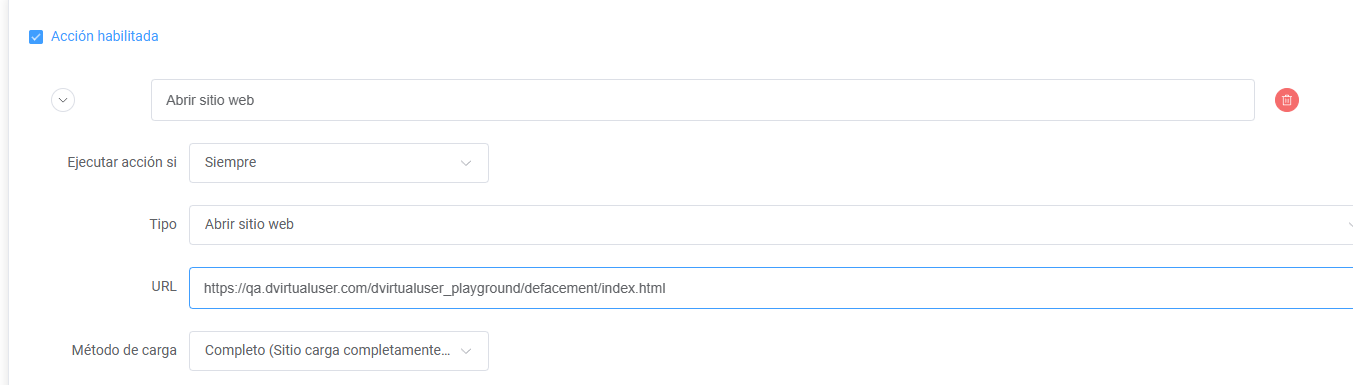Collapse the 'Abrir sitio web' action panel
The width and height of the screenshot is (1353, 385).
pyautogui.click(x=63, y=100)
